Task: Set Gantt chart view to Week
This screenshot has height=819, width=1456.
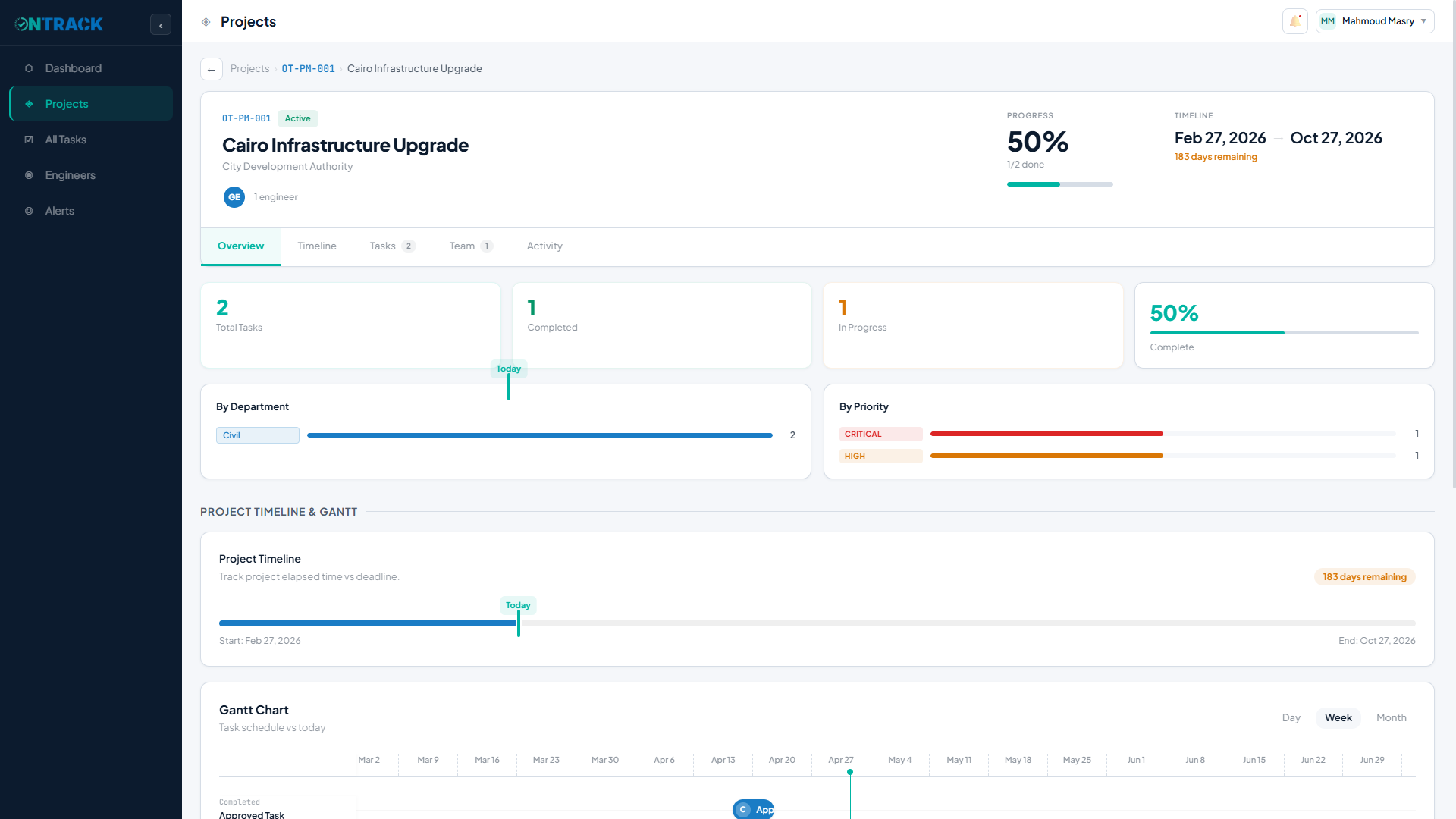Action: tap(1338, 718)
